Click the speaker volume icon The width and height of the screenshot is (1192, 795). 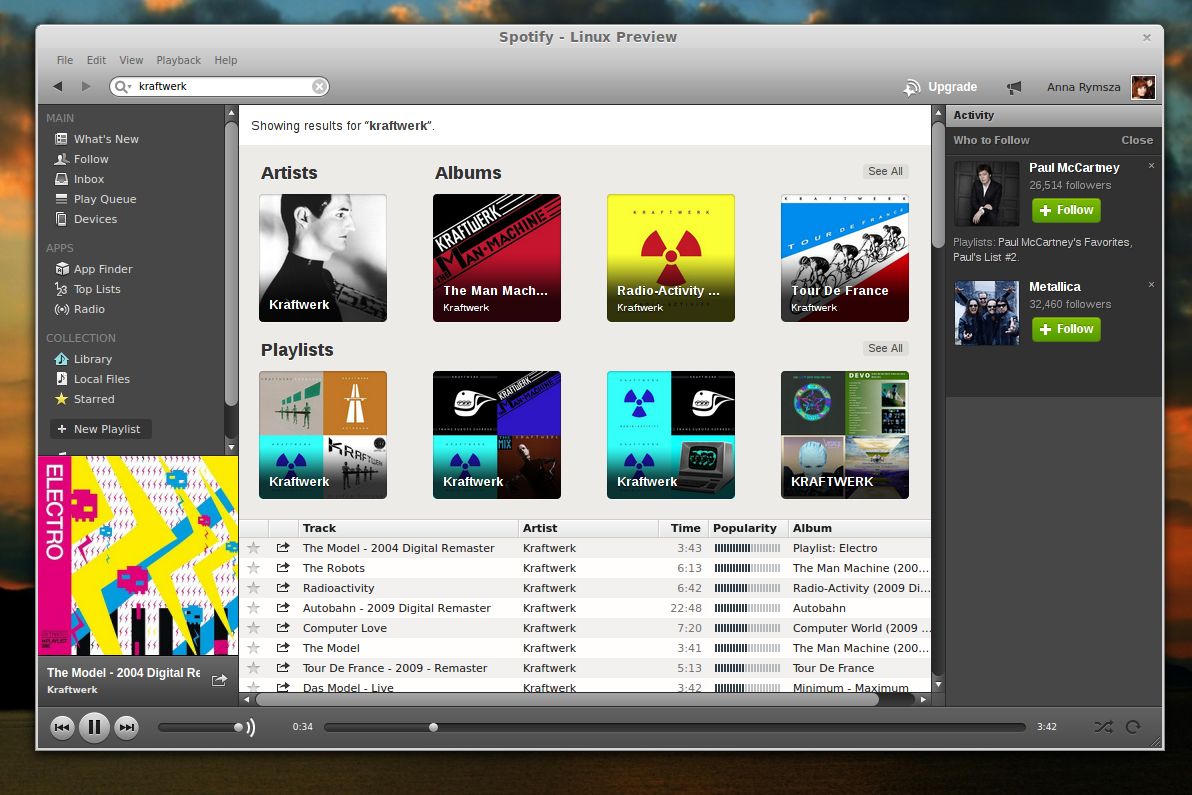tap(251, 727)
